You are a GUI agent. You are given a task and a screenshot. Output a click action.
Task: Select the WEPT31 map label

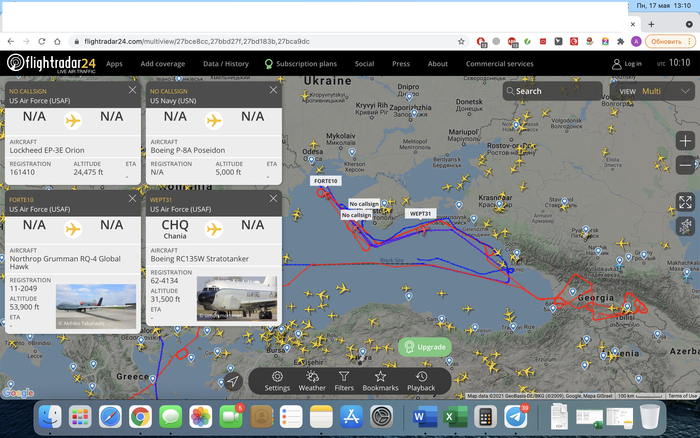tap(421, 213)
